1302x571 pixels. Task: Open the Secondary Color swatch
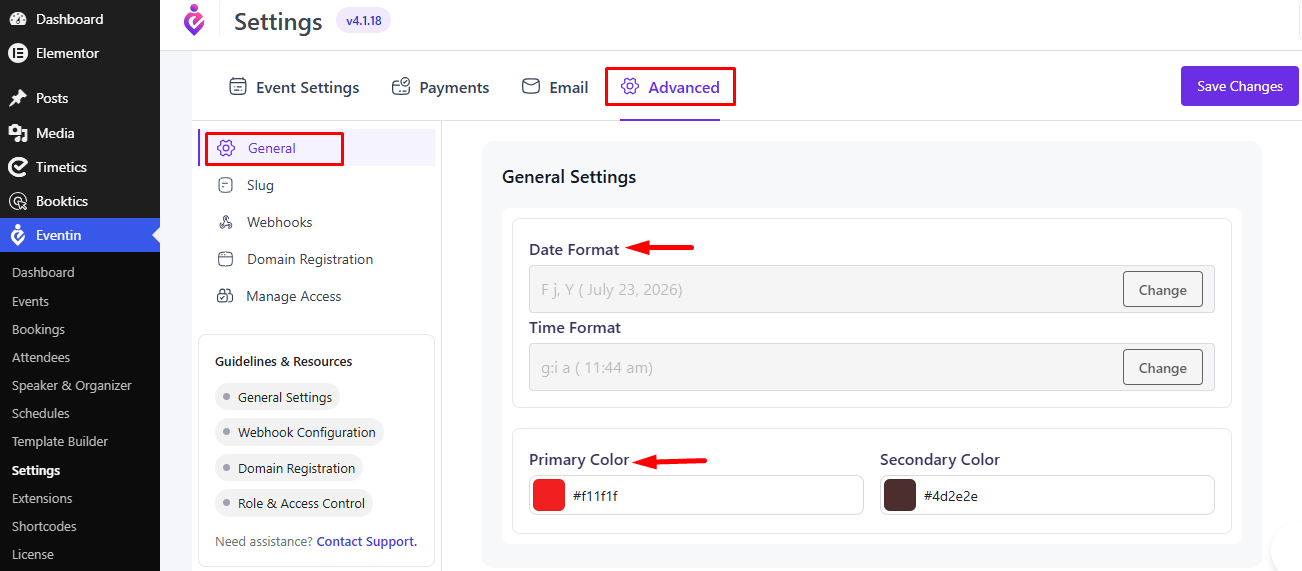coord(900,495)
